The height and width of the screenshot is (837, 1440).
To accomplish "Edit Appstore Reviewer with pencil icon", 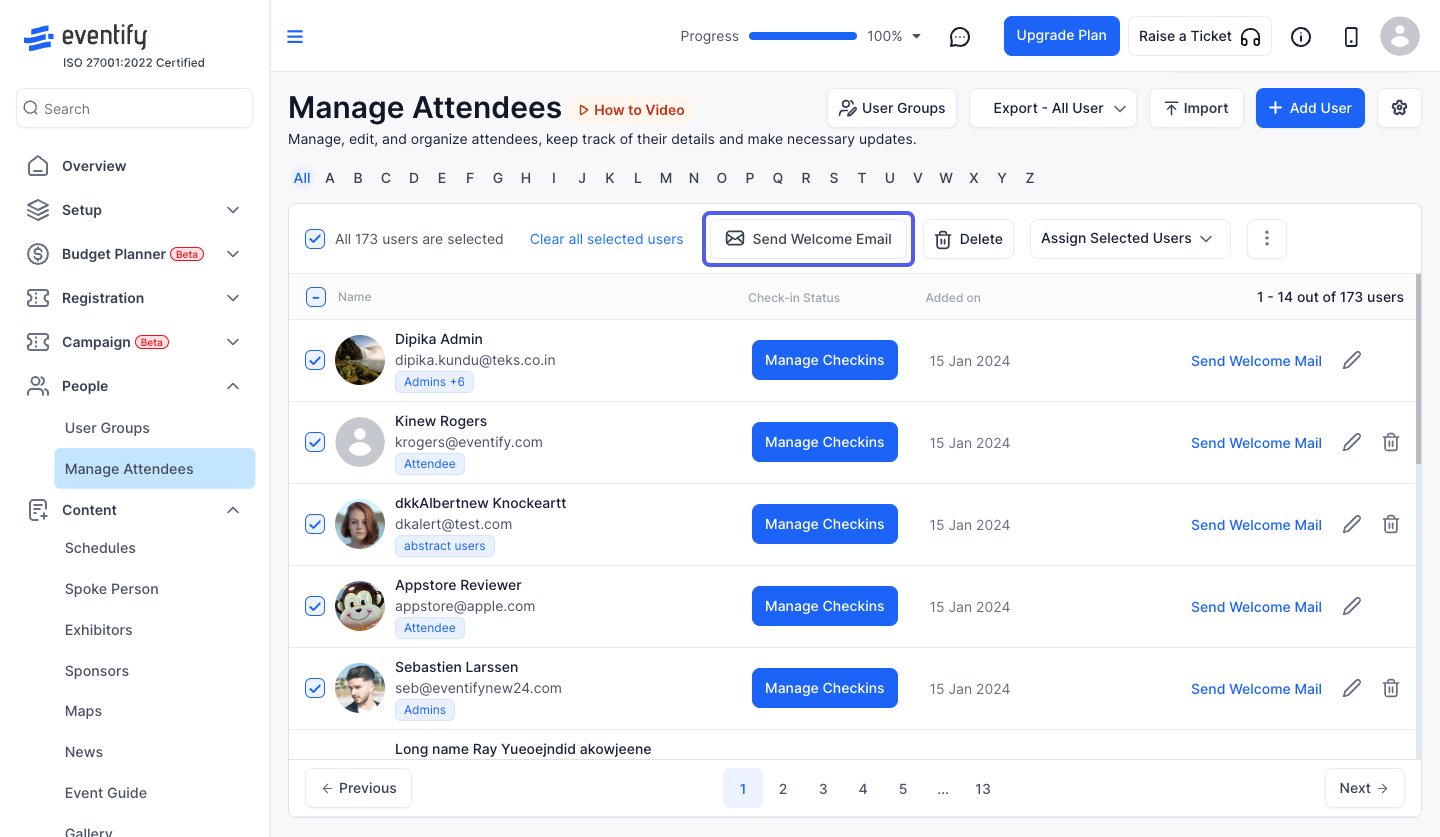I will click(1352, 606).
